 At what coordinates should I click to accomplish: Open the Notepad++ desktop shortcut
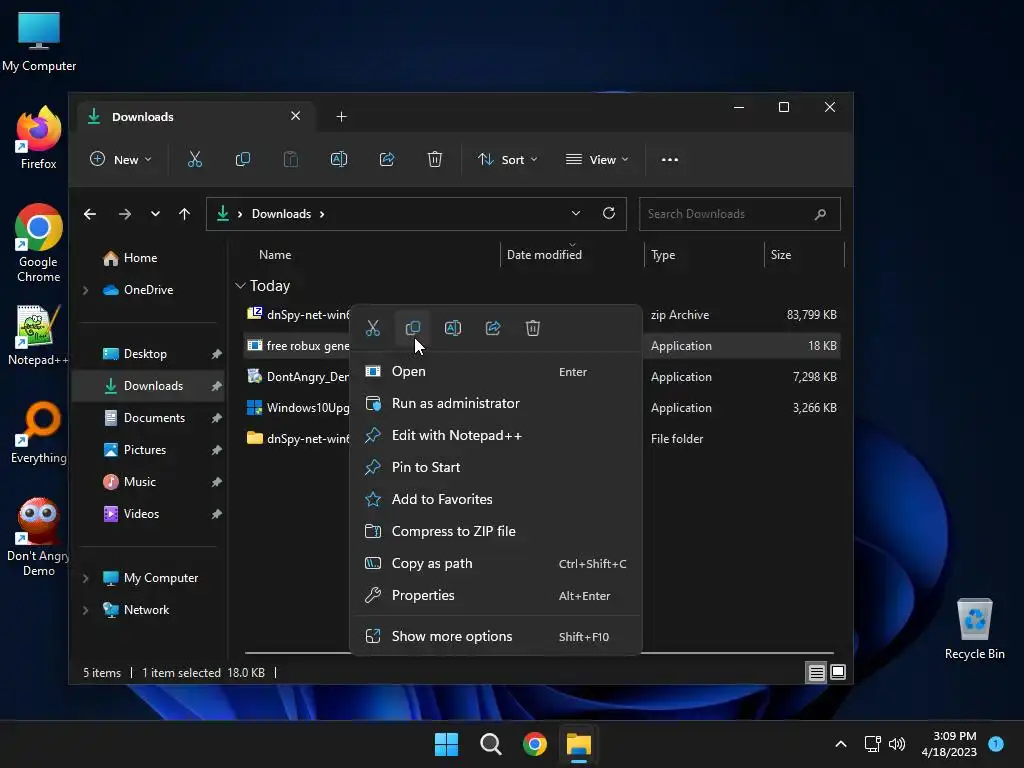[x=39, y=335]
